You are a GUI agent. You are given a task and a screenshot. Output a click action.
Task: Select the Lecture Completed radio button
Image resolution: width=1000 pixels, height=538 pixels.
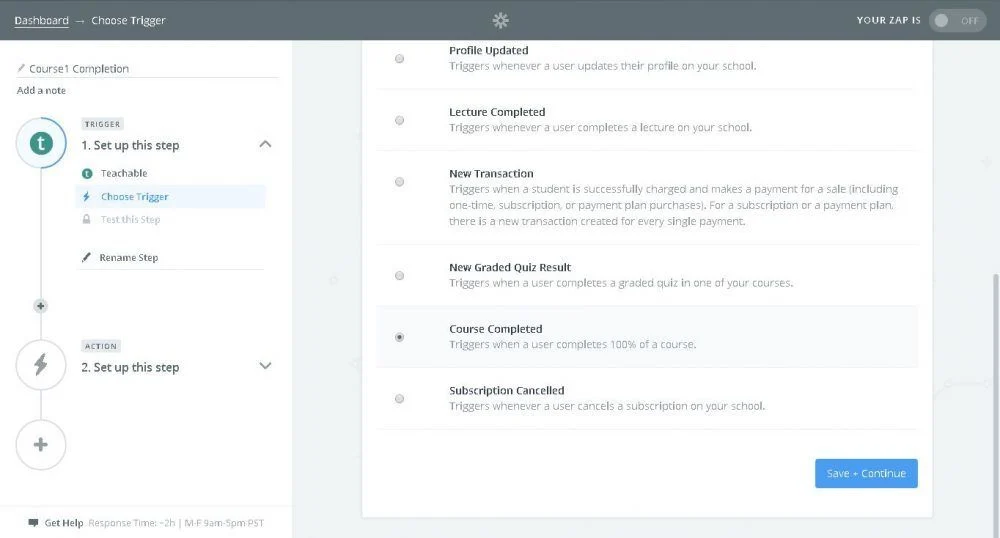pyautogui.click(x=400, y=120)
